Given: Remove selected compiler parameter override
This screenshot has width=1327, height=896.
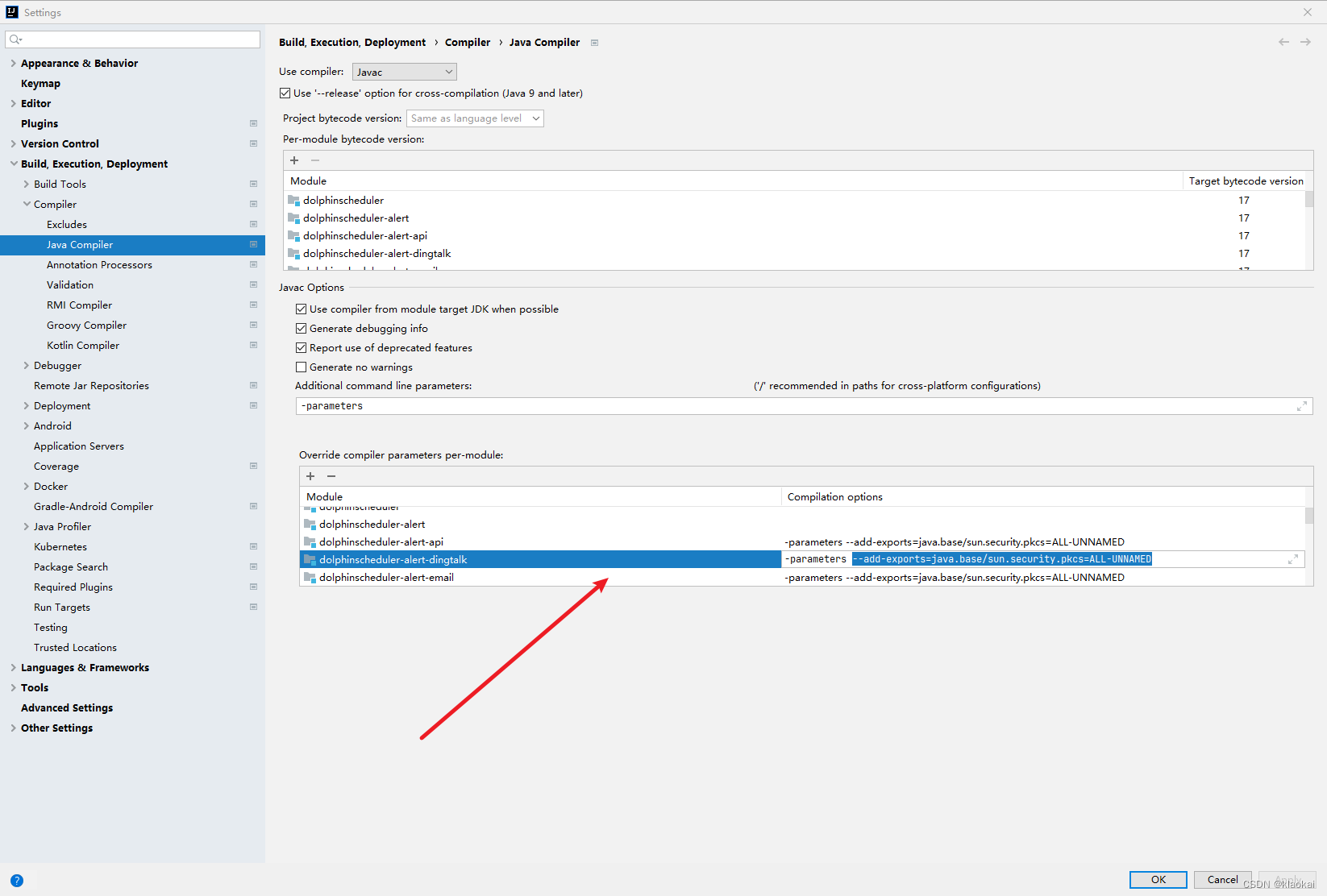Looking at the screenshot, I should point(331,476).
